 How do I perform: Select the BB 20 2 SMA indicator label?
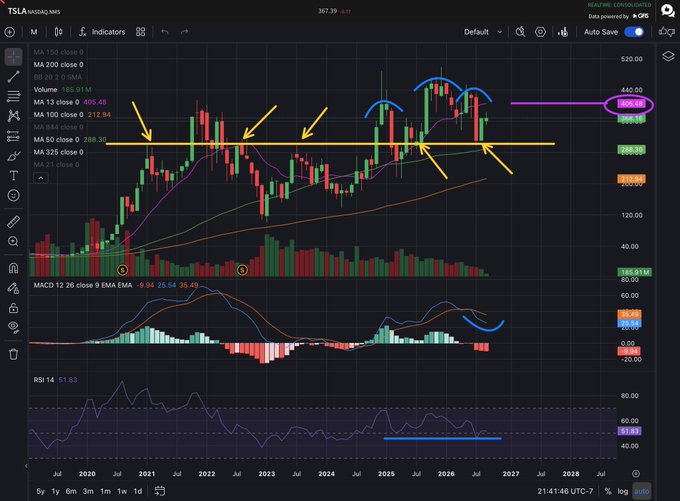point(57,77)
